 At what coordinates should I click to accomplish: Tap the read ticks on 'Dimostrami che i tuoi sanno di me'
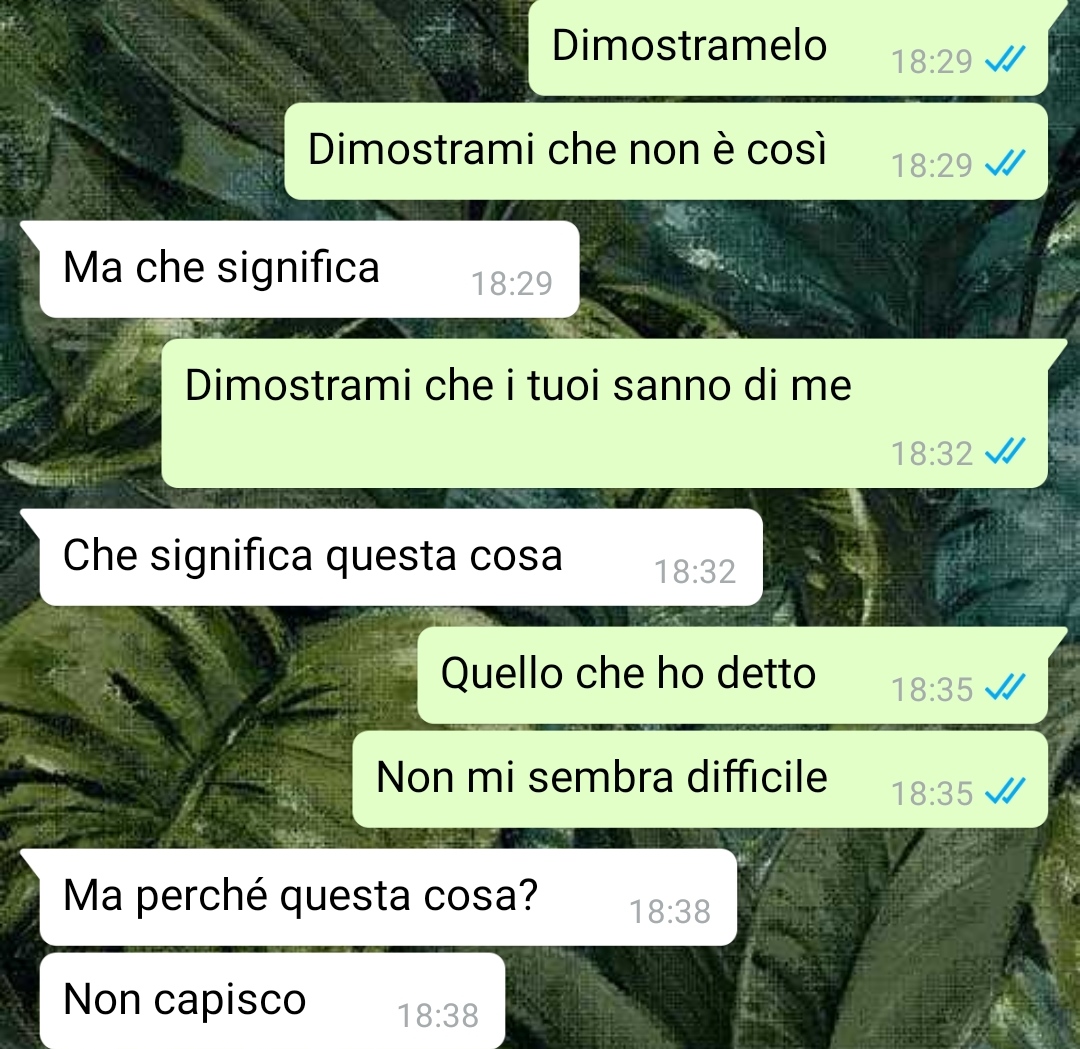[1005, 452]
